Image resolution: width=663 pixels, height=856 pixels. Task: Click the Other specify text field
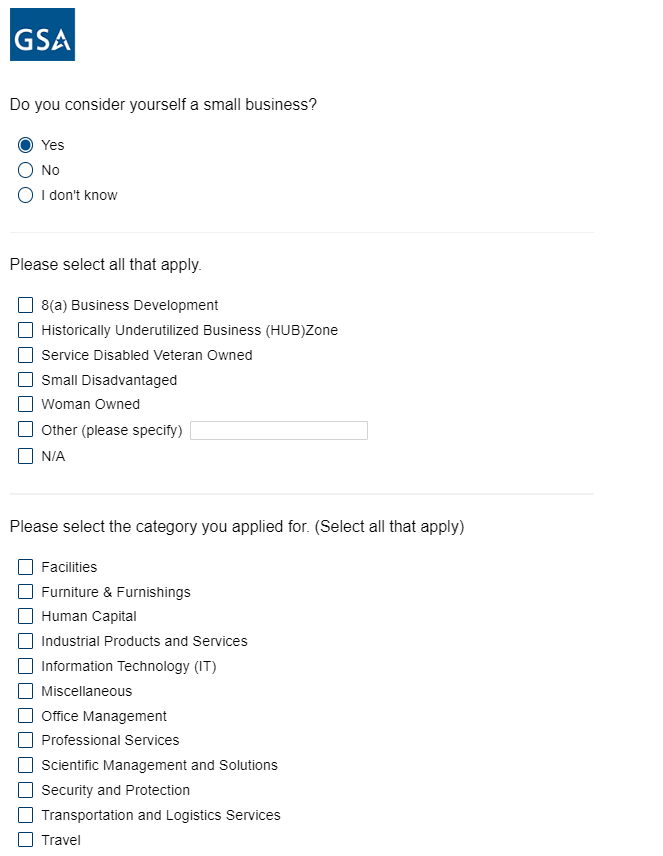279,431
